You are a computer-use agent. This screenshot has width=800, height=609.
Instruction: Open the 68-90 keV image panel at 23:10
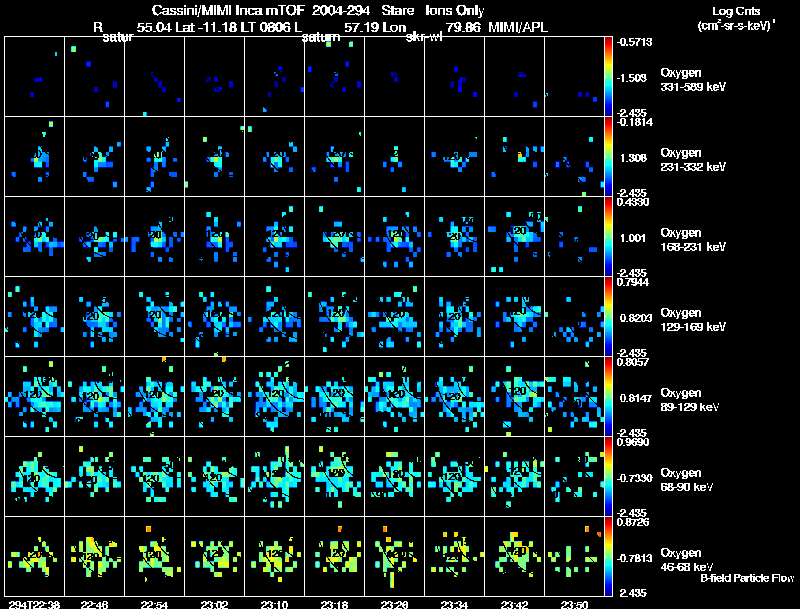pos(274,477)
